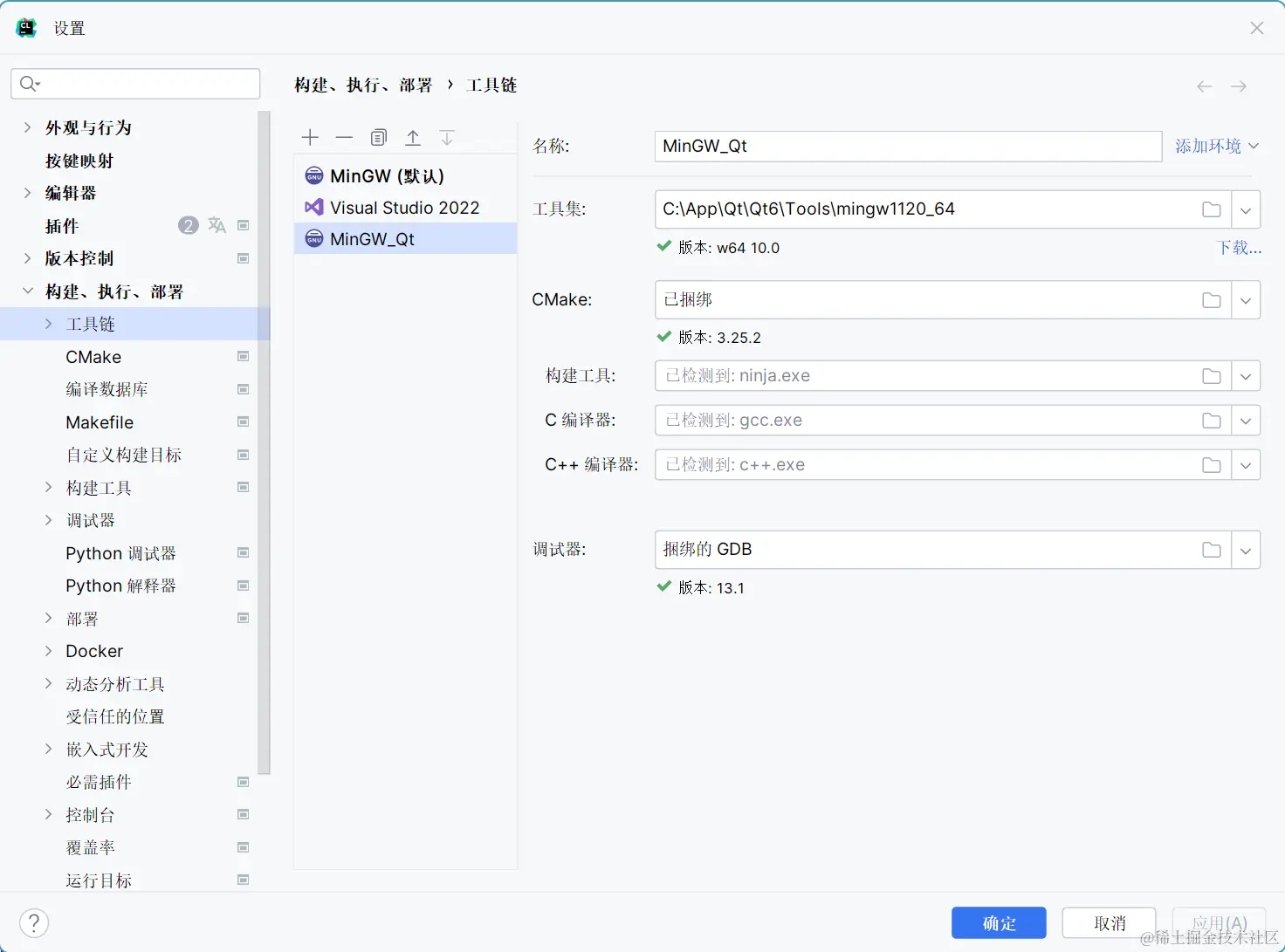This screenshot has width=1285, height=952.
Task: Open the folder browser for the CMake field
Action: pyautogui.click(x=1212, y=299)
